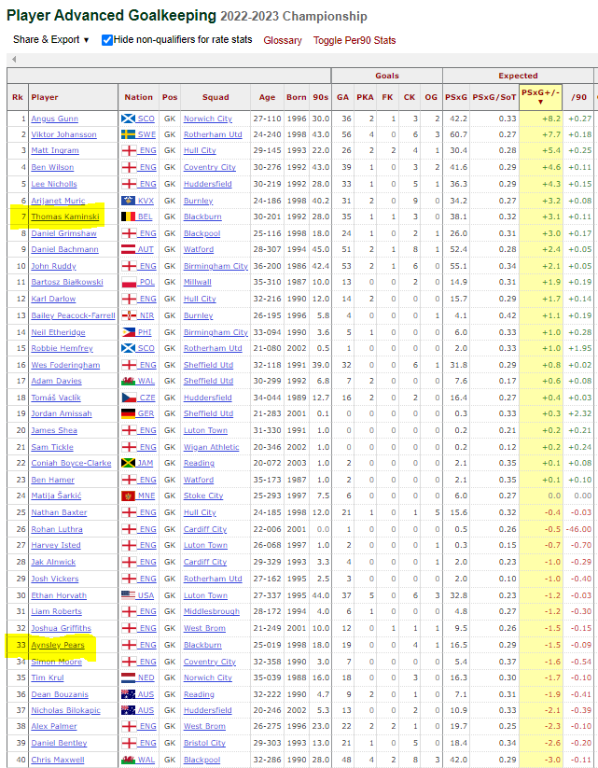Image resolution: width=598 pixels, height=768 pixels.
Task: Open the Share & Export dropdown
Action: tap(51, 40)
